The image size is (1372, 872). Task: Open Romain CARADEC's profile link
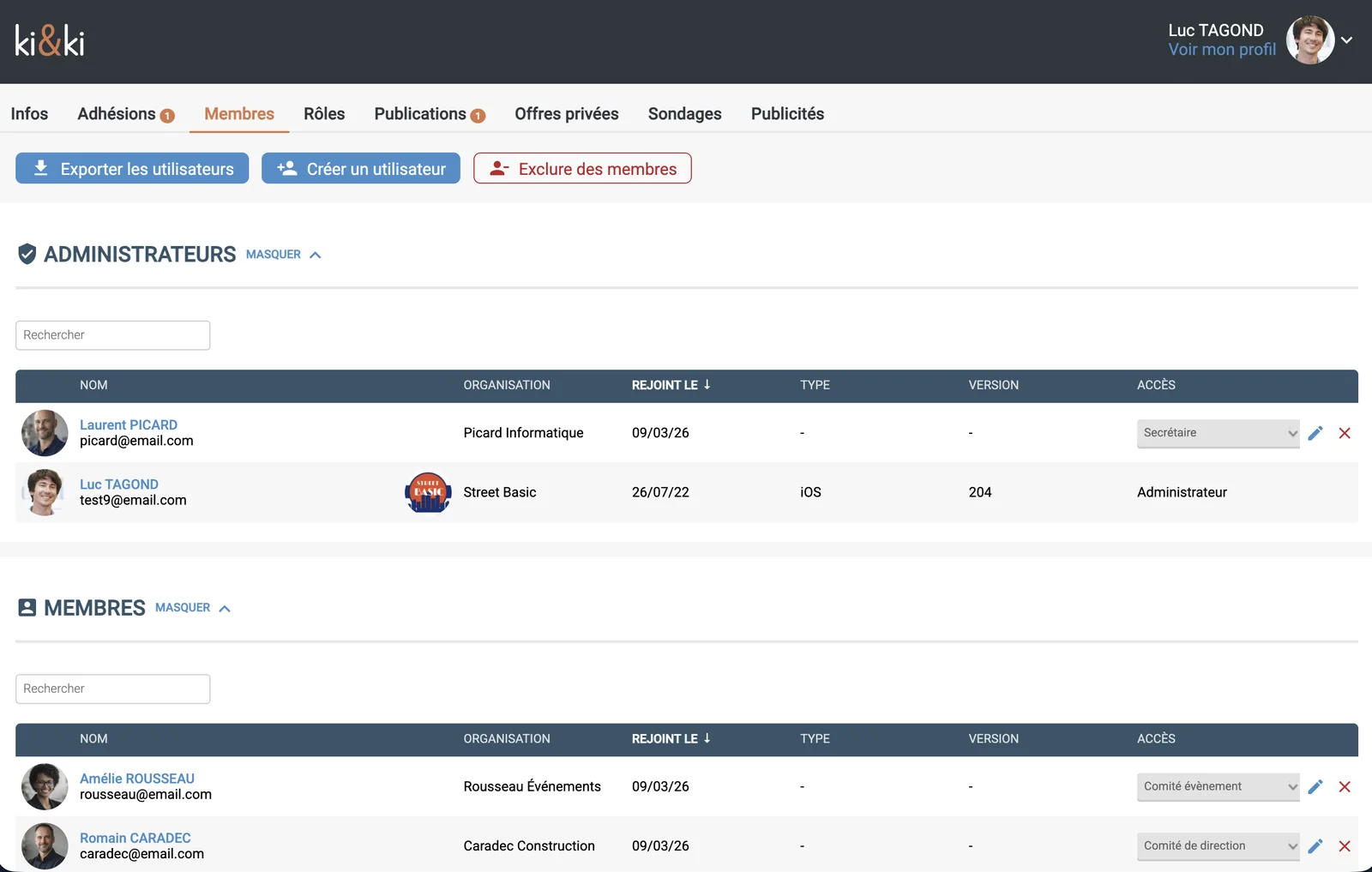135,838
